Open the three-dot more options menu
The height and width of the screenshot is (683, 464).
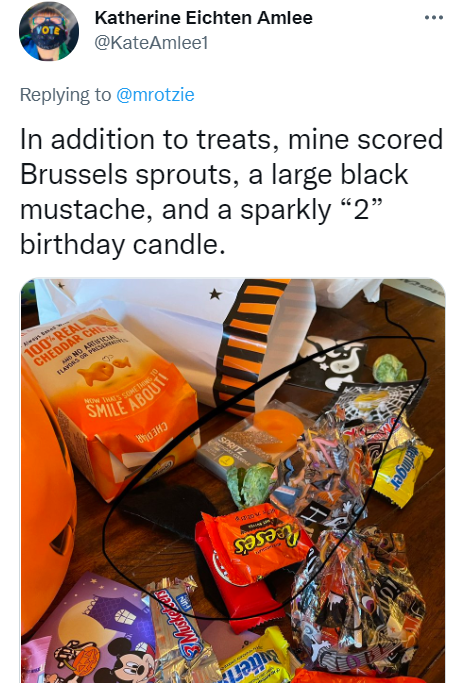(x=434, y=18)
